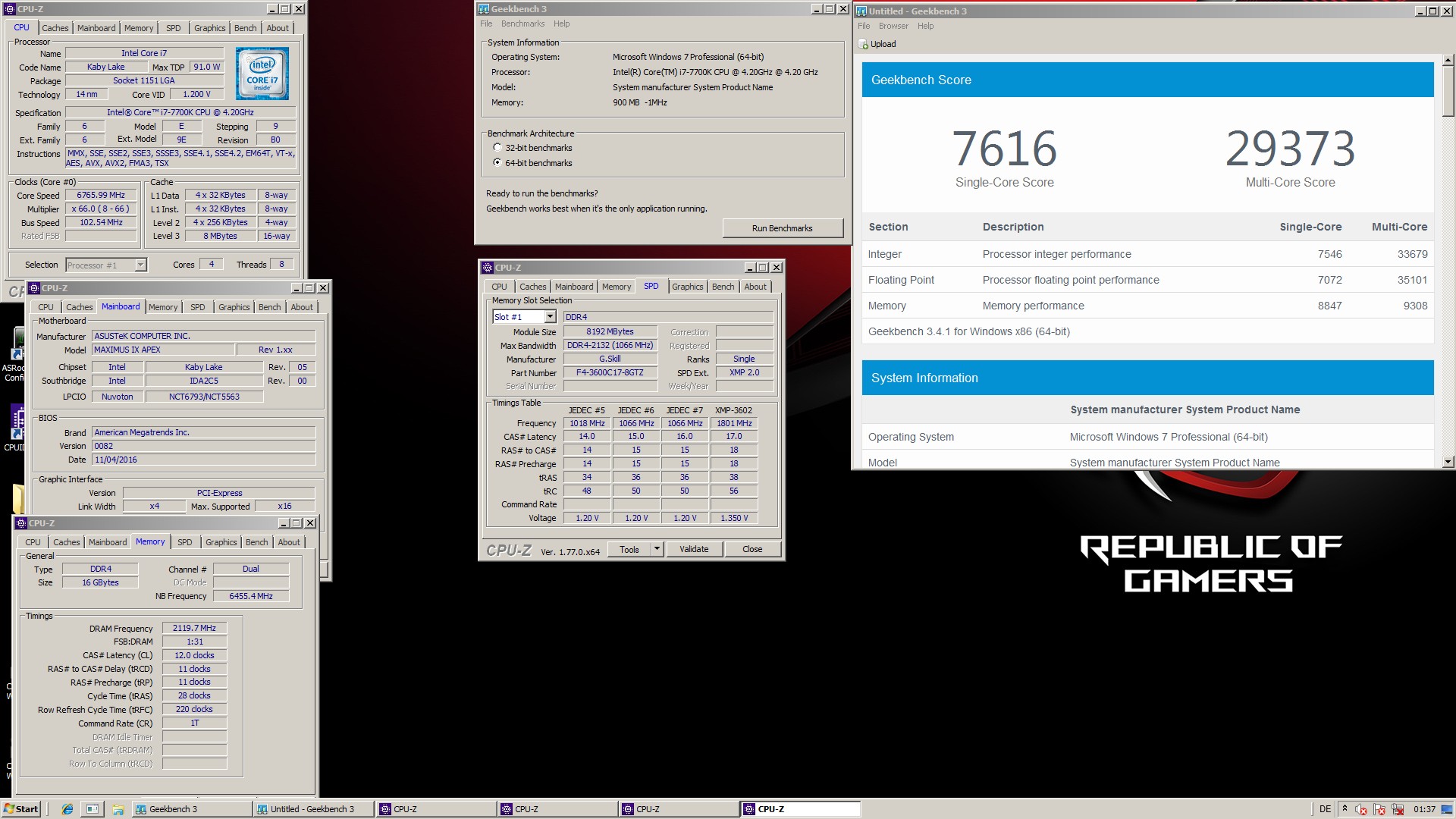Click the BIOS Date 11/04/2016 field
The height and width of the screenshot is (819, 1456).
click(x=203, y=460)
